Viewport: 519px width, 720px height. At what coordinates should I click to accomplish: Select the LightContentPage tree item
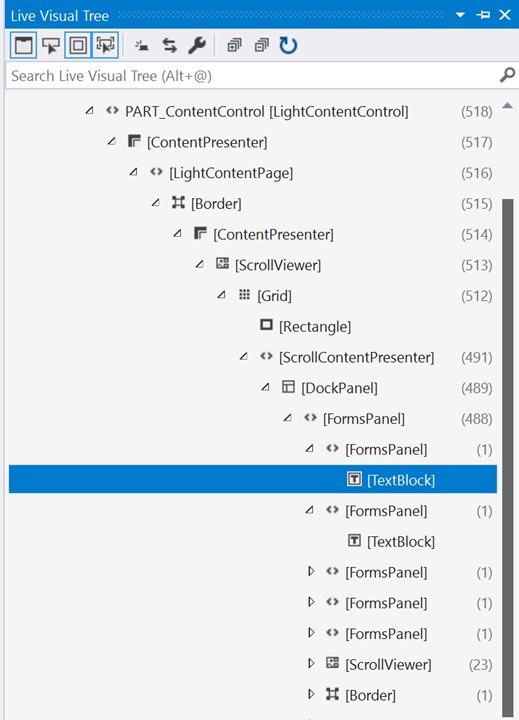231,173
